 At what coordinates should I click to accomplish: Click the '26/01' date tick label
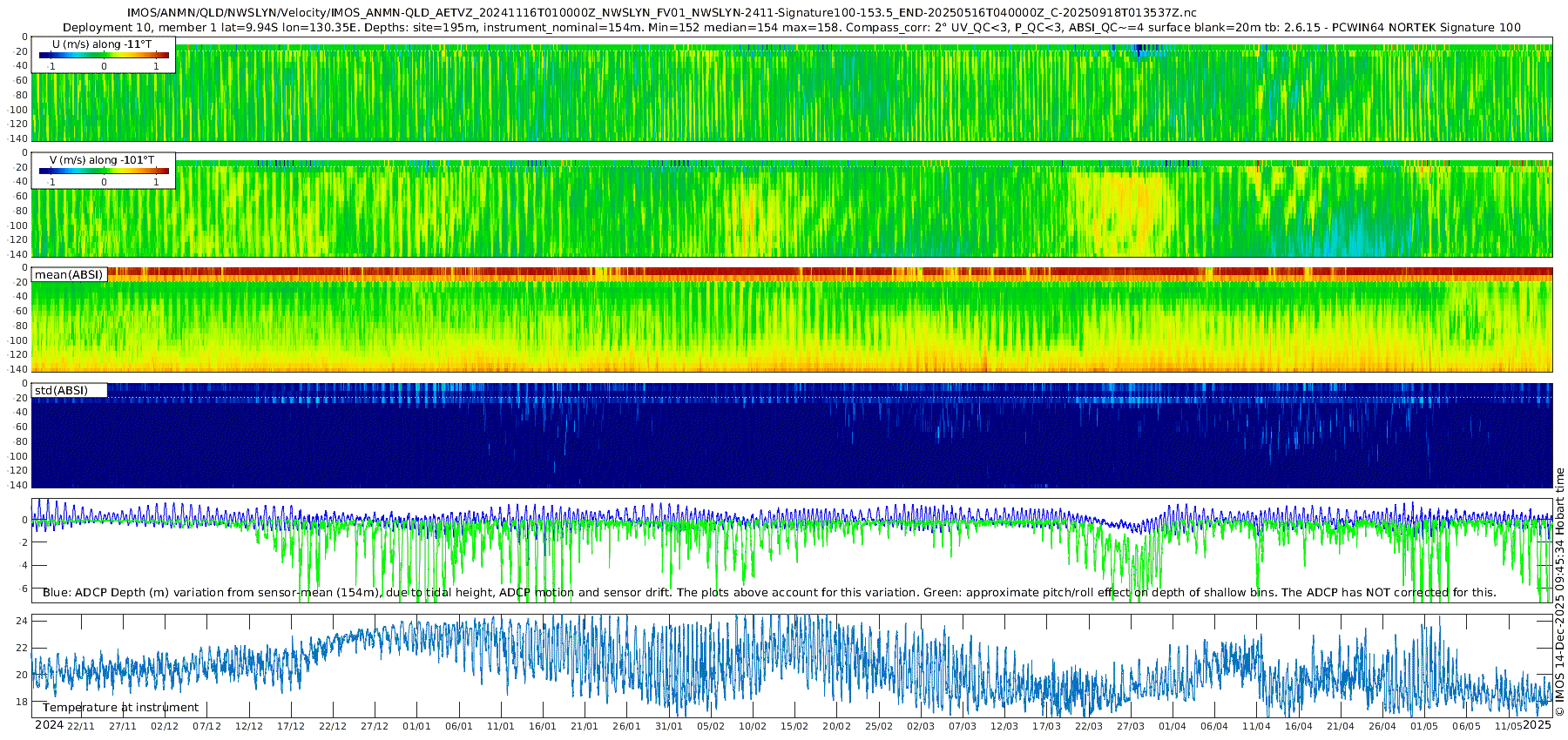626,726
